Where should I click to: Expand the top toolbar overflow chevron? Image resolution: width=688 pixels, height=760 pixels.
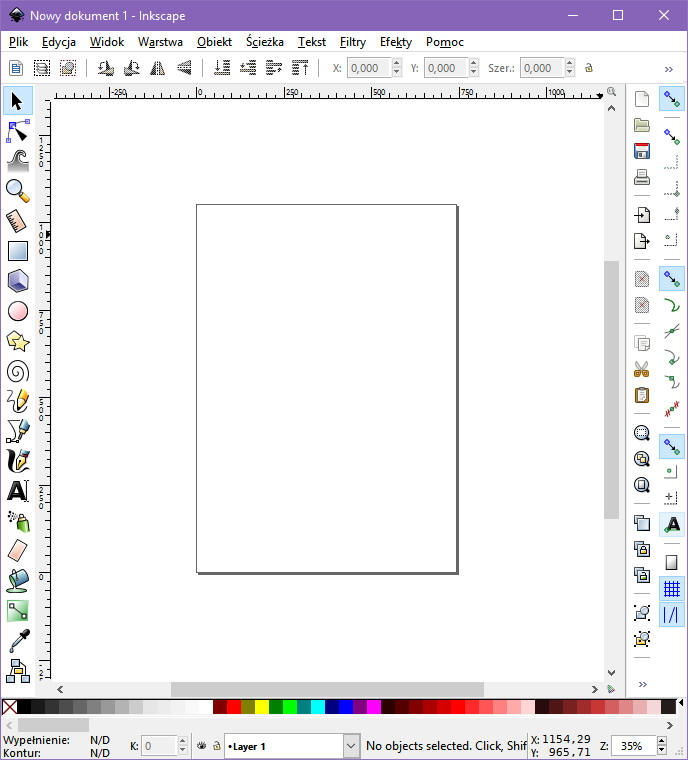[x=669, y=68]
